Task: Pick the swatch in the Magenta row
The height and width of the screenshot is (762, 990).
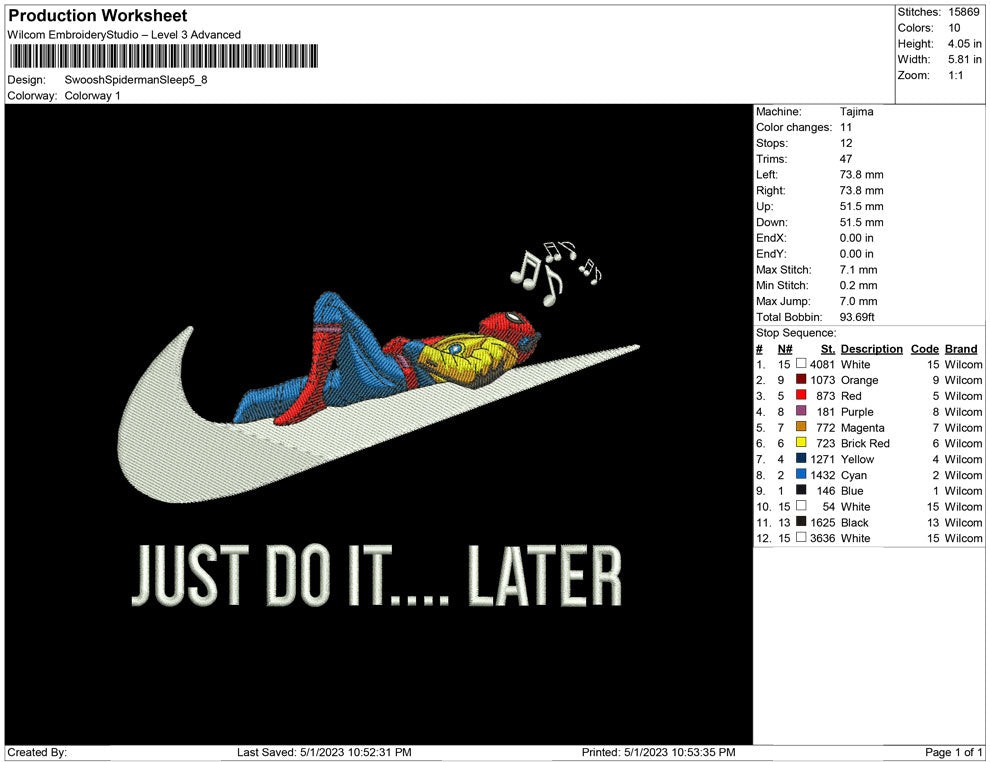Action: (x=801, y=427)
